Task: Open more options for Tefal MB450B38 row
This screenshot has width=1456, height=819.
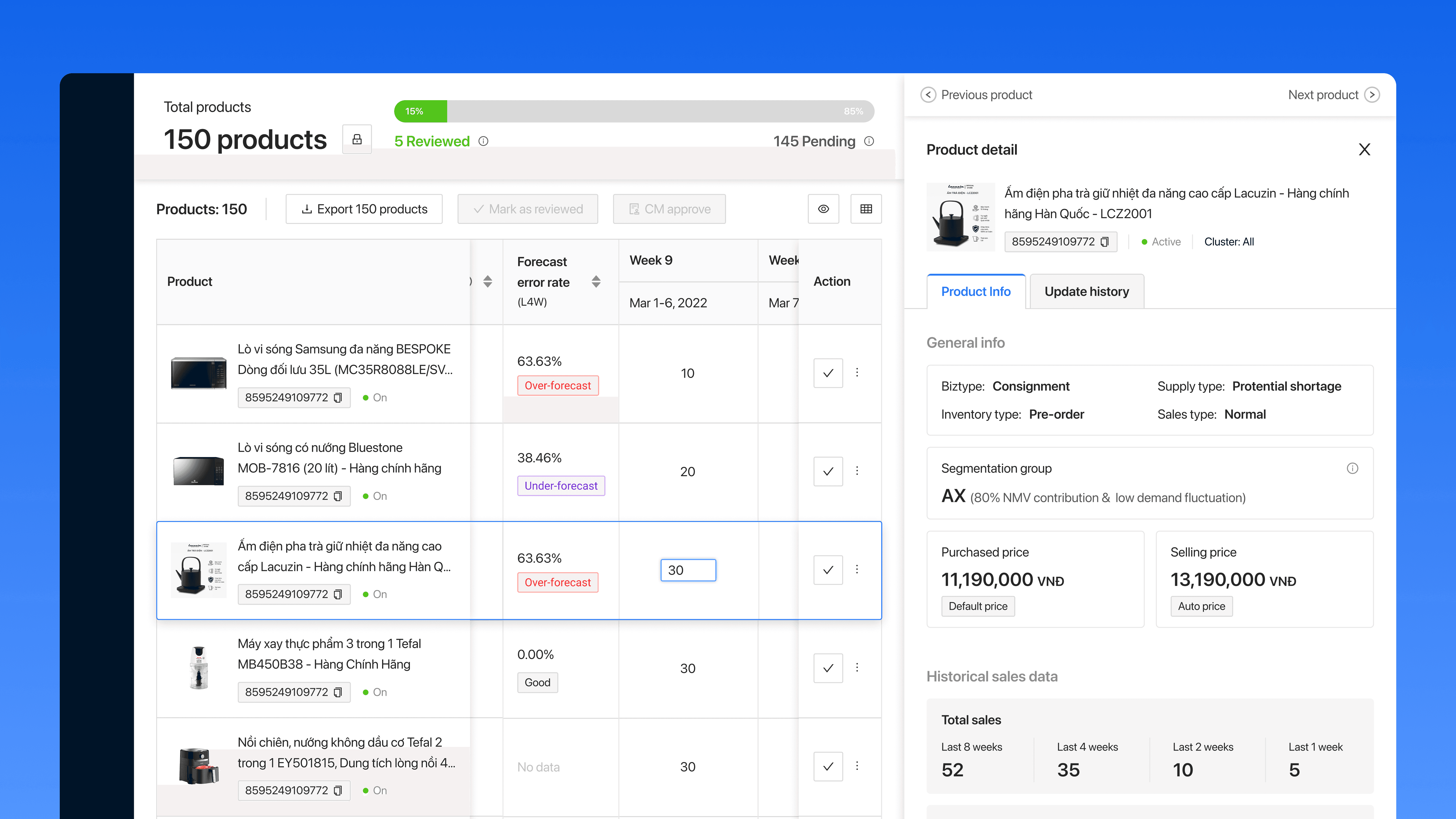Action: pyautogui.click(x=857, y=667)
